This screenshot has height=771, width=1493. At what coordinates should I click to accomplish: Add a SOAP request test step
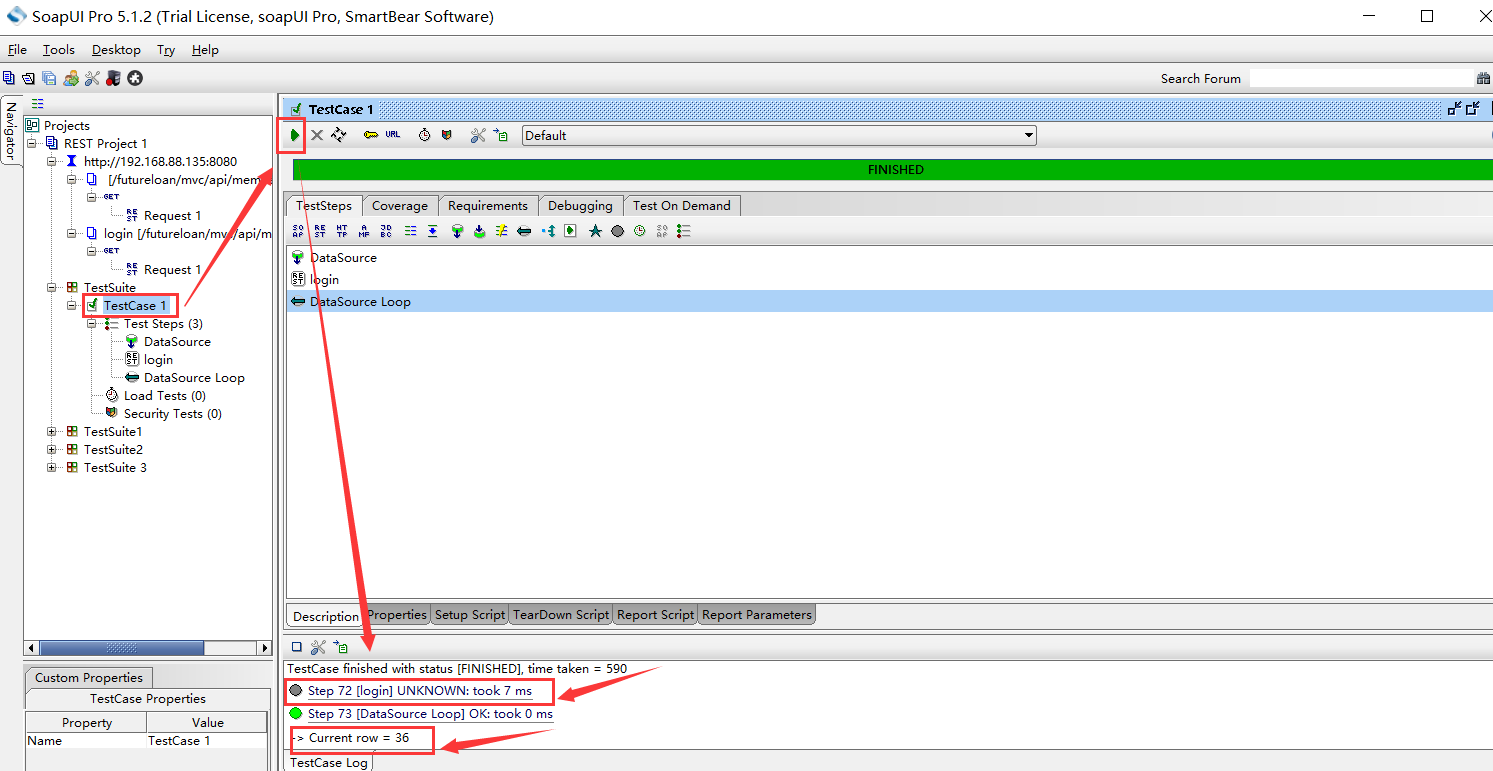pos(298,231)
